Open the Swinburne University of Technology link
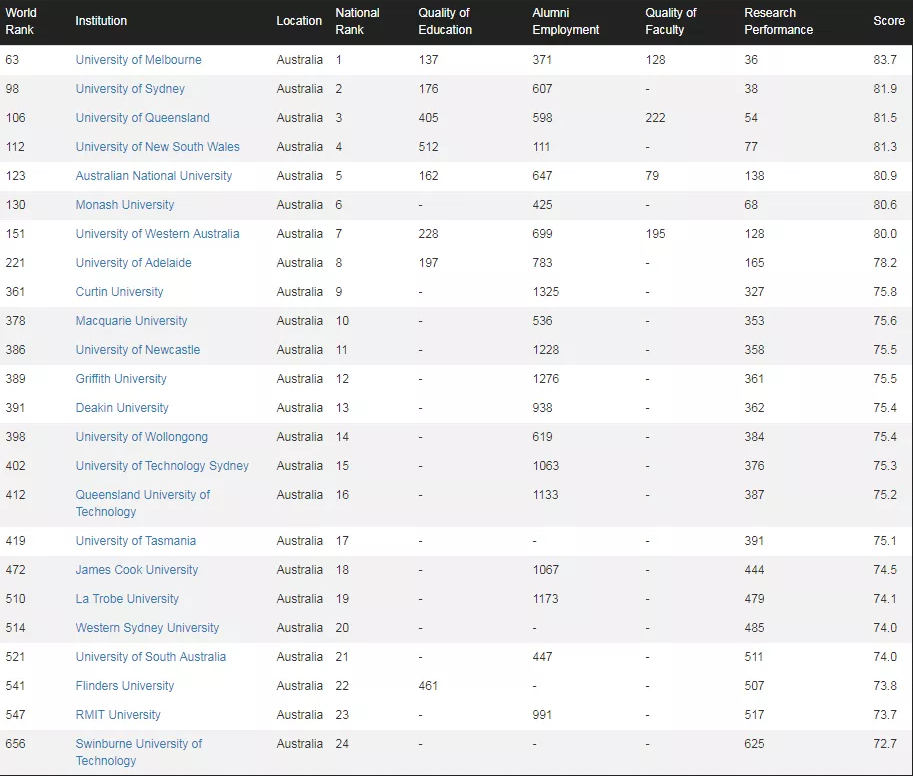 pyautogui.click(x=139, y=753)
